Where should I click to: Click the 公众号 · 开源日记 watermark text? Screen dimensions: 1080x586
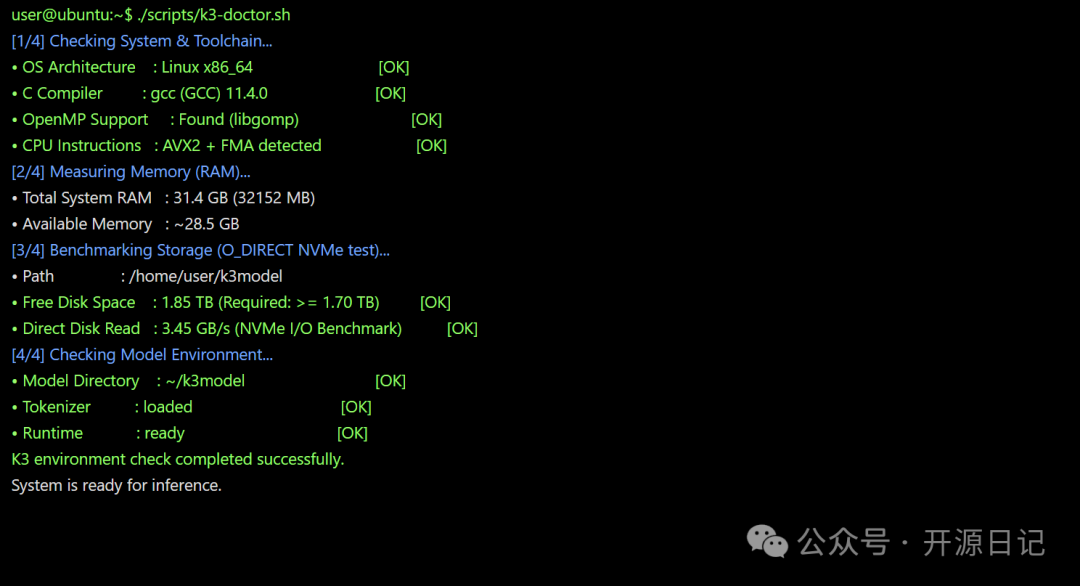(921, 543)
